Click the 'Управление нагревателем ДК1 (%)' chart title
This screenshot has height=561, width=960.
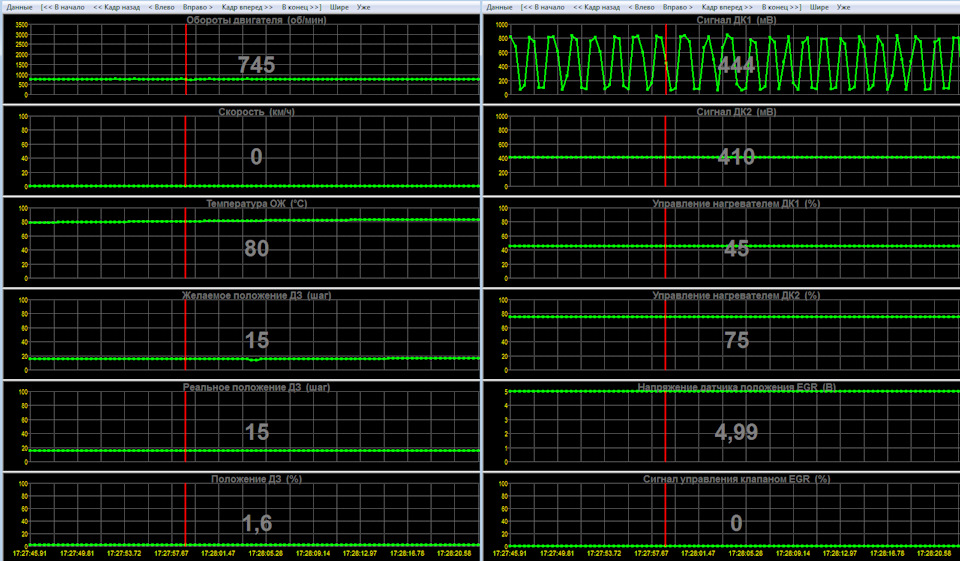click(737, 203)
